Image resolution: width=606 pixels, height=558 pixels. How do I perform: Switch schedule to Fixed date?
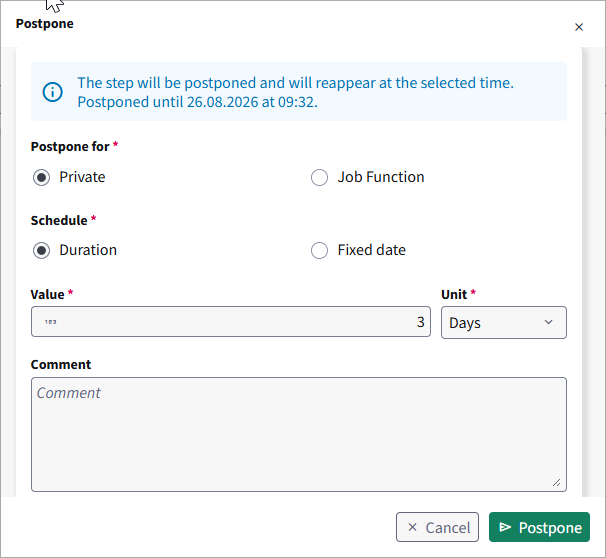[320, 250]
